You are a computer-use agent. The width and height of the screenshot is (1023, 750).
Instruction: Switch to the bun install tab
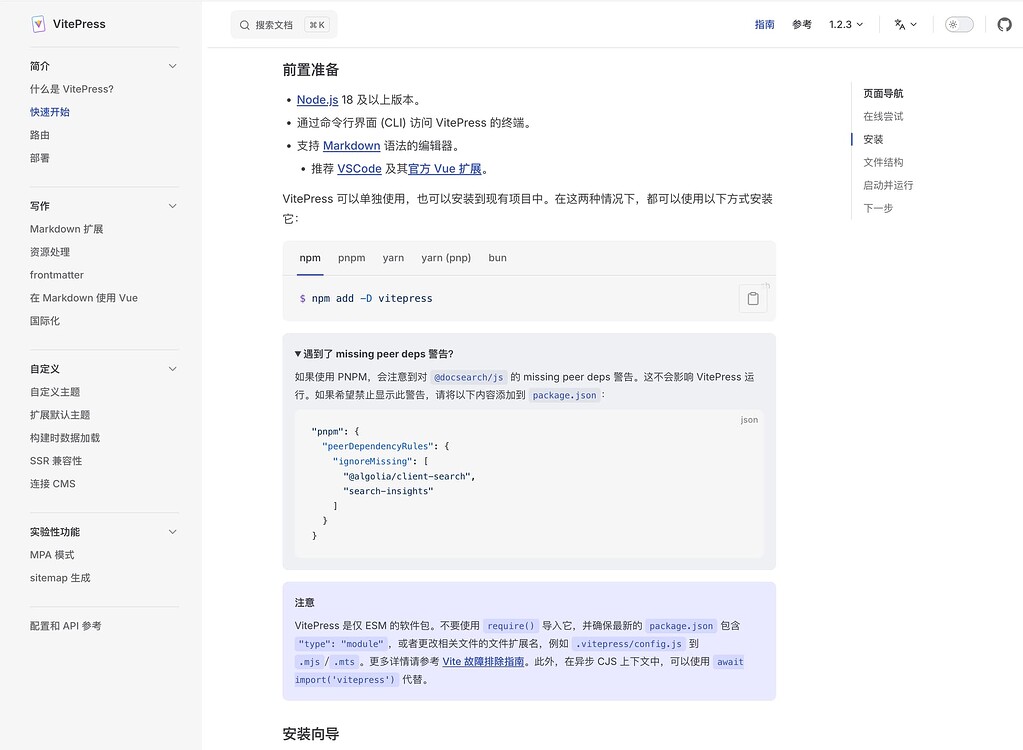click(x=497, y=257)
